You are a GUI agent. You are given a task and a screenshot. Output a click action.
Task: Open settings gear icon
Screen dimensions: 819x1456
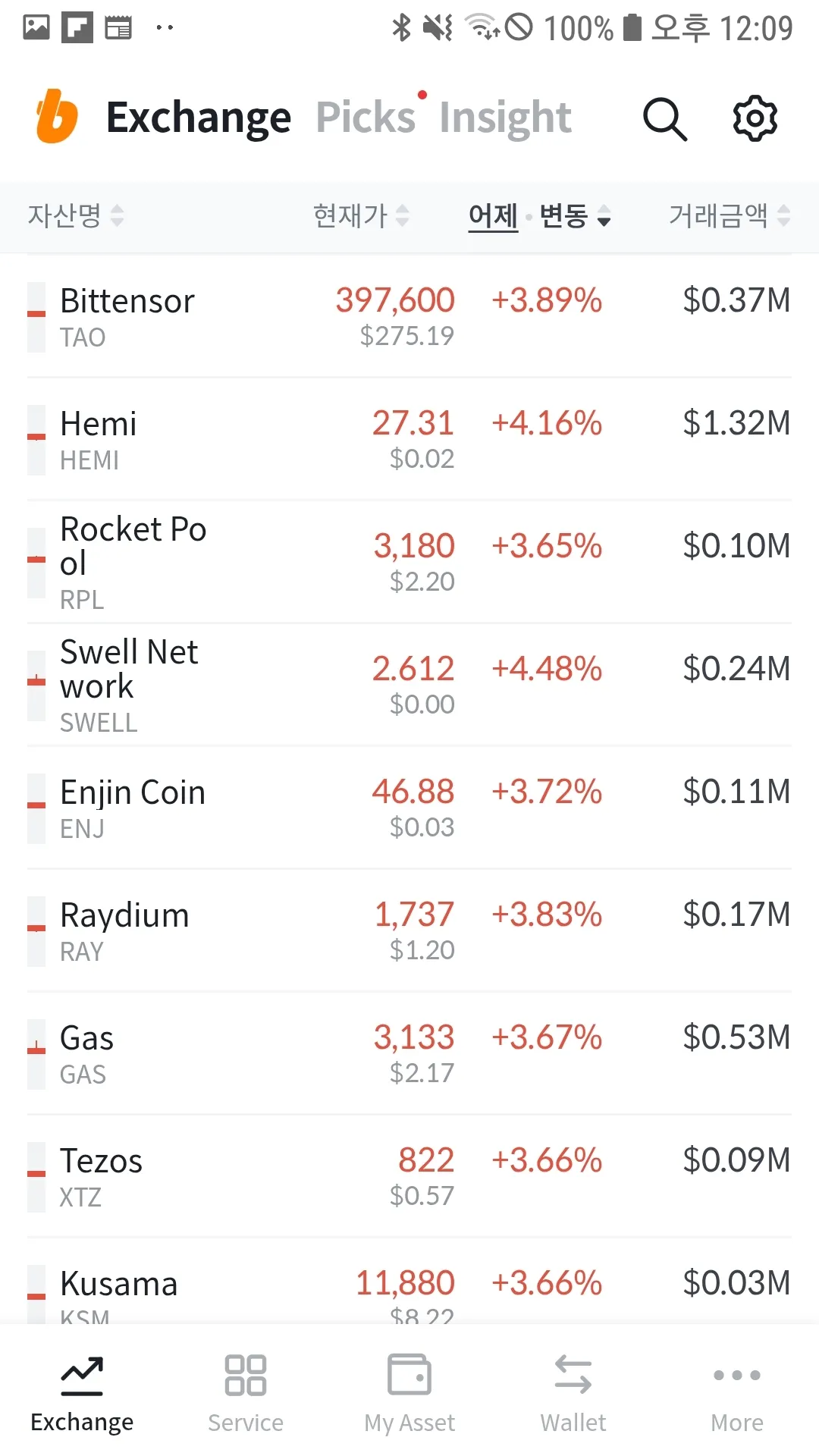(x=755, y=118)
